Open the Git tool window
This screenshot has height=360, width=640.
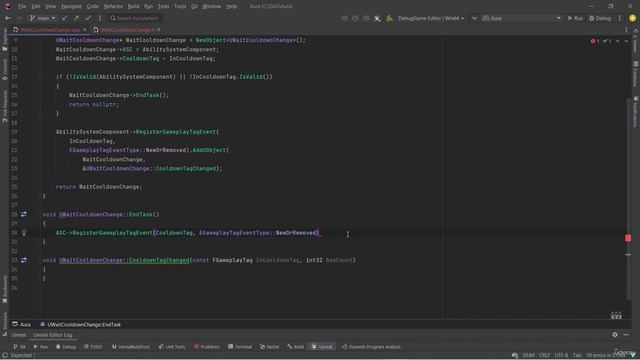[x=19, y=347]
